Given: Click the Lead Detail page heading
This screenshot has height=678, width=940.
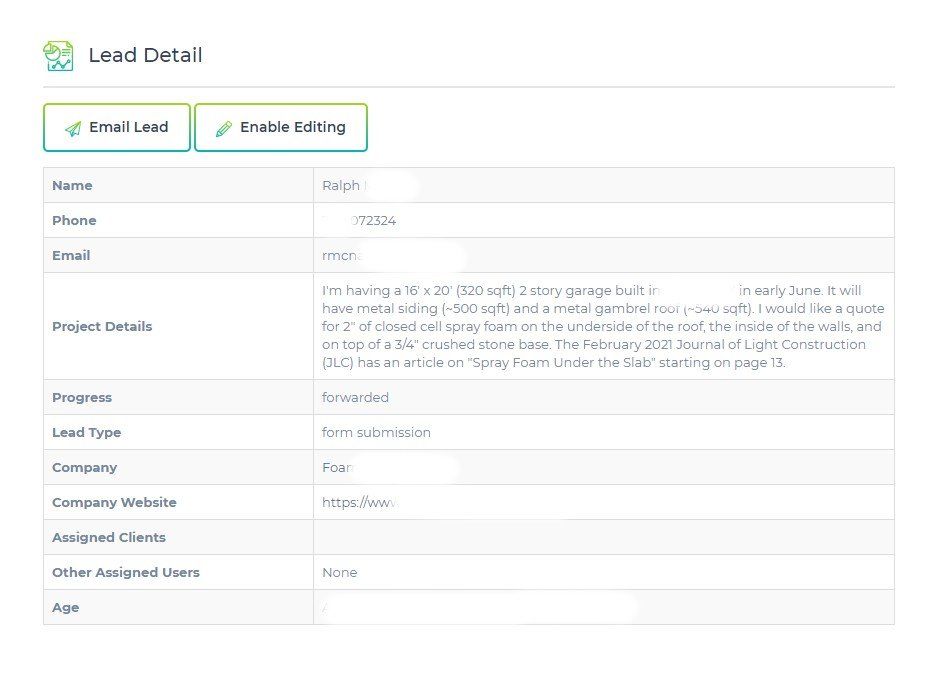Looking at the screenshot, I should [x=145, y=55].
